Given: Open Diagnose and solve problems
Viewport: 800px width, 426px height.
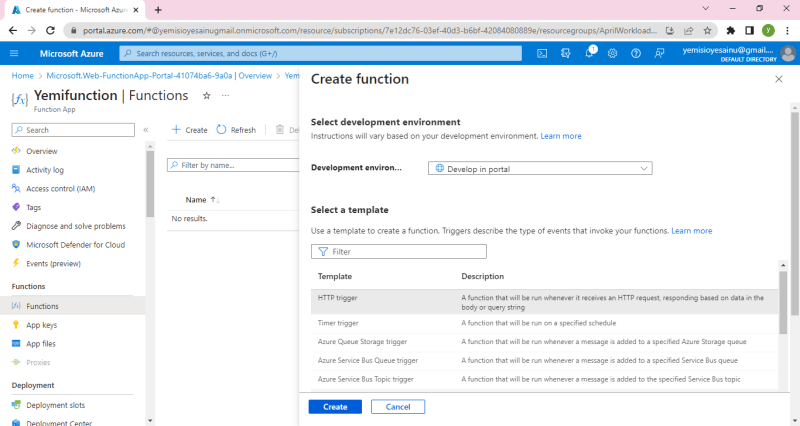Looking at the screenshot, I should coord(76,226).
